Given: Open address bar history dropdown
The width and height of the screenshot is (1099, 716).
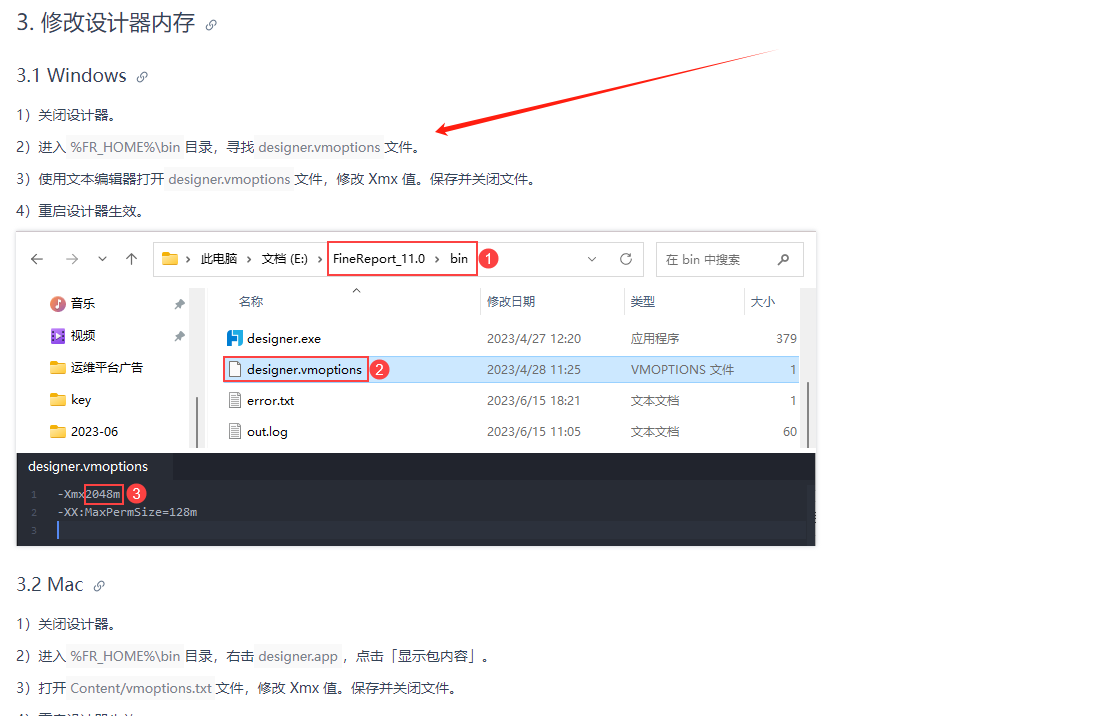Looking at the screenshot, I should (x=592, y=259).
